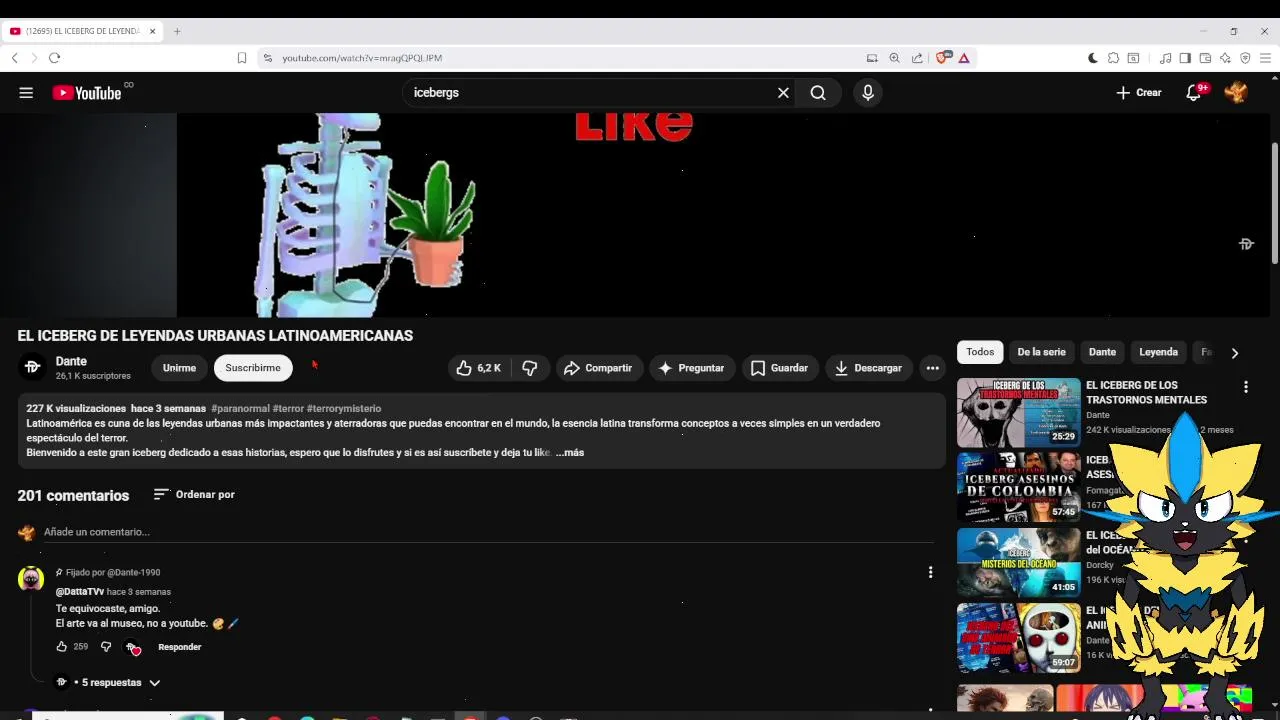
Task: Open Trastornos Mentales video thumbnail
Action: click(x=1018, y=412)
